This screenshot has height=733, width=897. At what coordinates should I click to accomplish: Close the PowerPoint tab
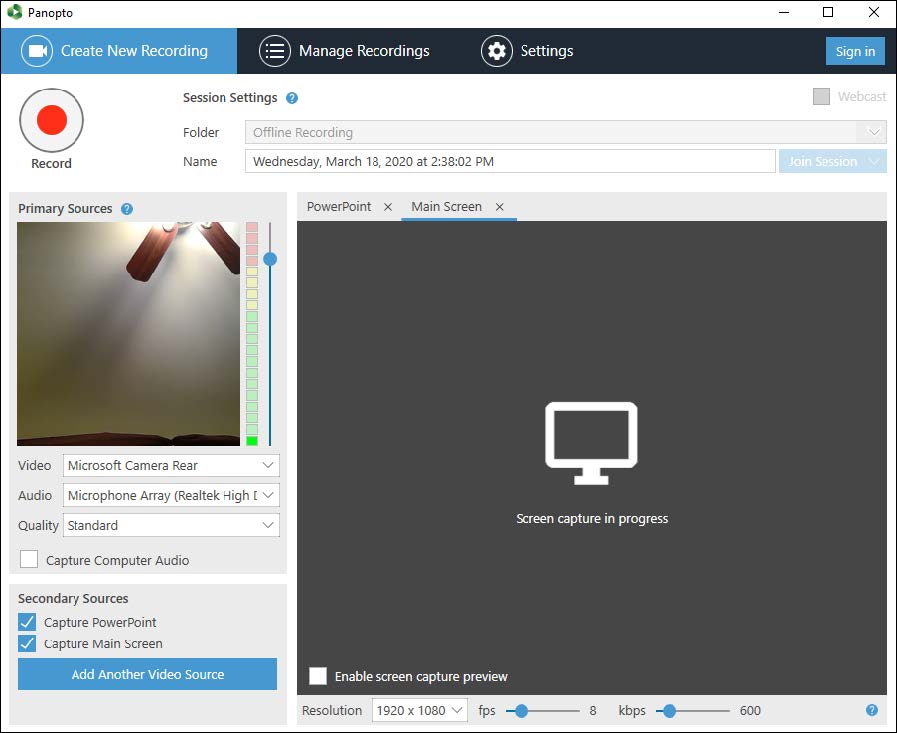pyautogui.click(x=388, y=207)
